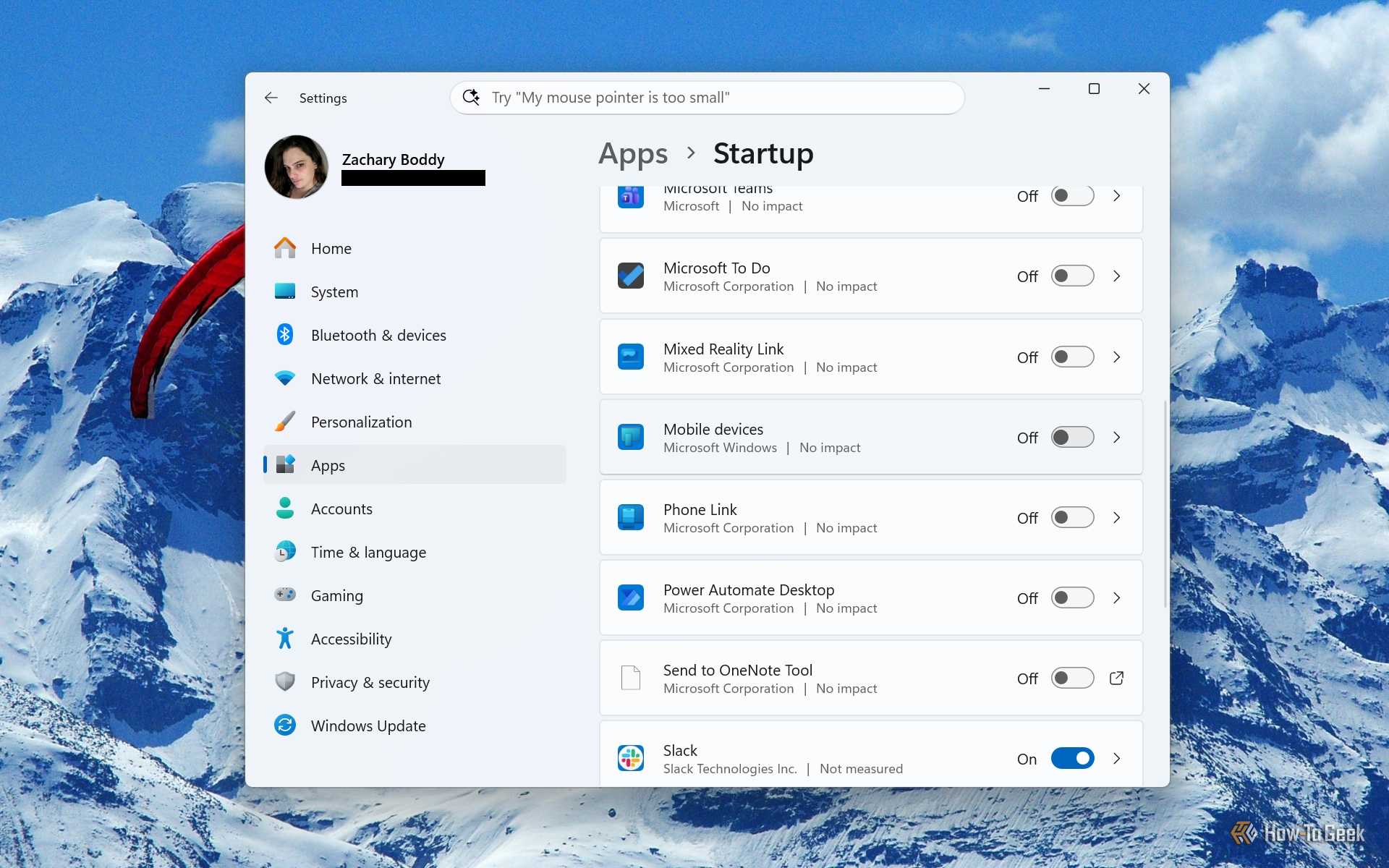Image resolution: width=1389 pixels, height=868 pixels.
Task: Select Accessibility in sidebar
Action: (x=415, y=639)
